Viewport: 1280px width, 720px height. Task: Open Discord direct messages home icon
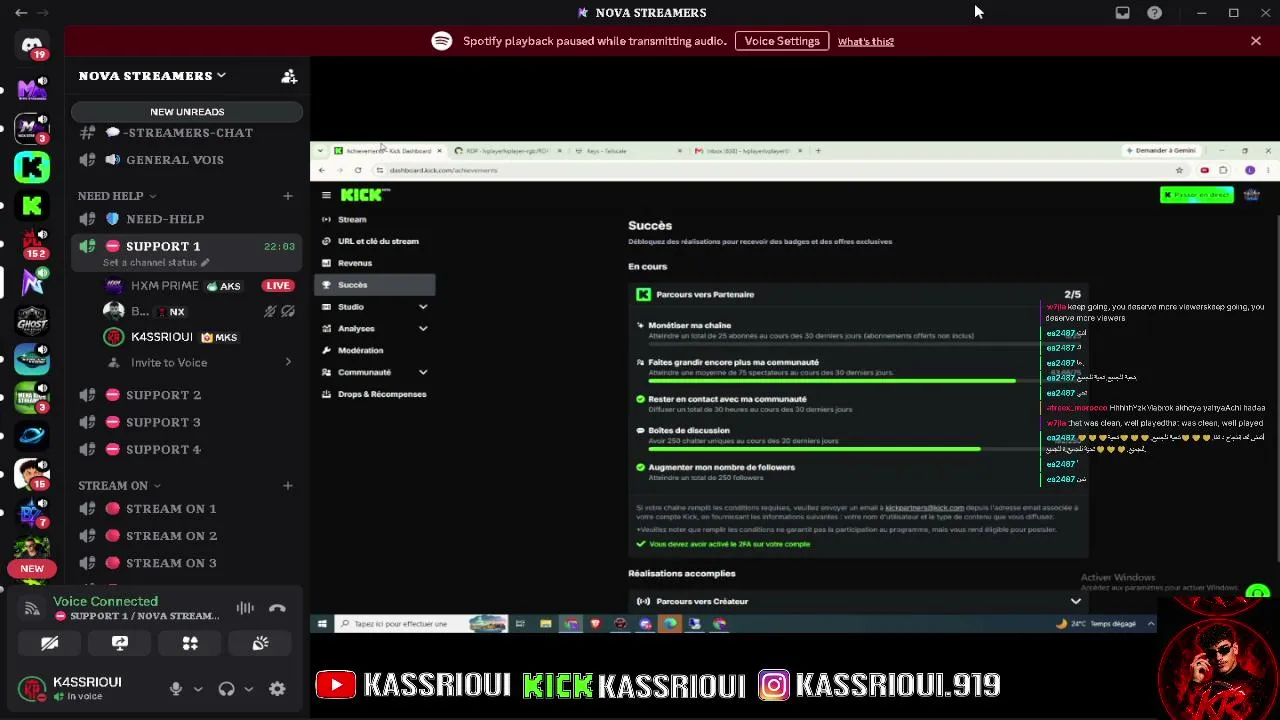click(32, 46)
